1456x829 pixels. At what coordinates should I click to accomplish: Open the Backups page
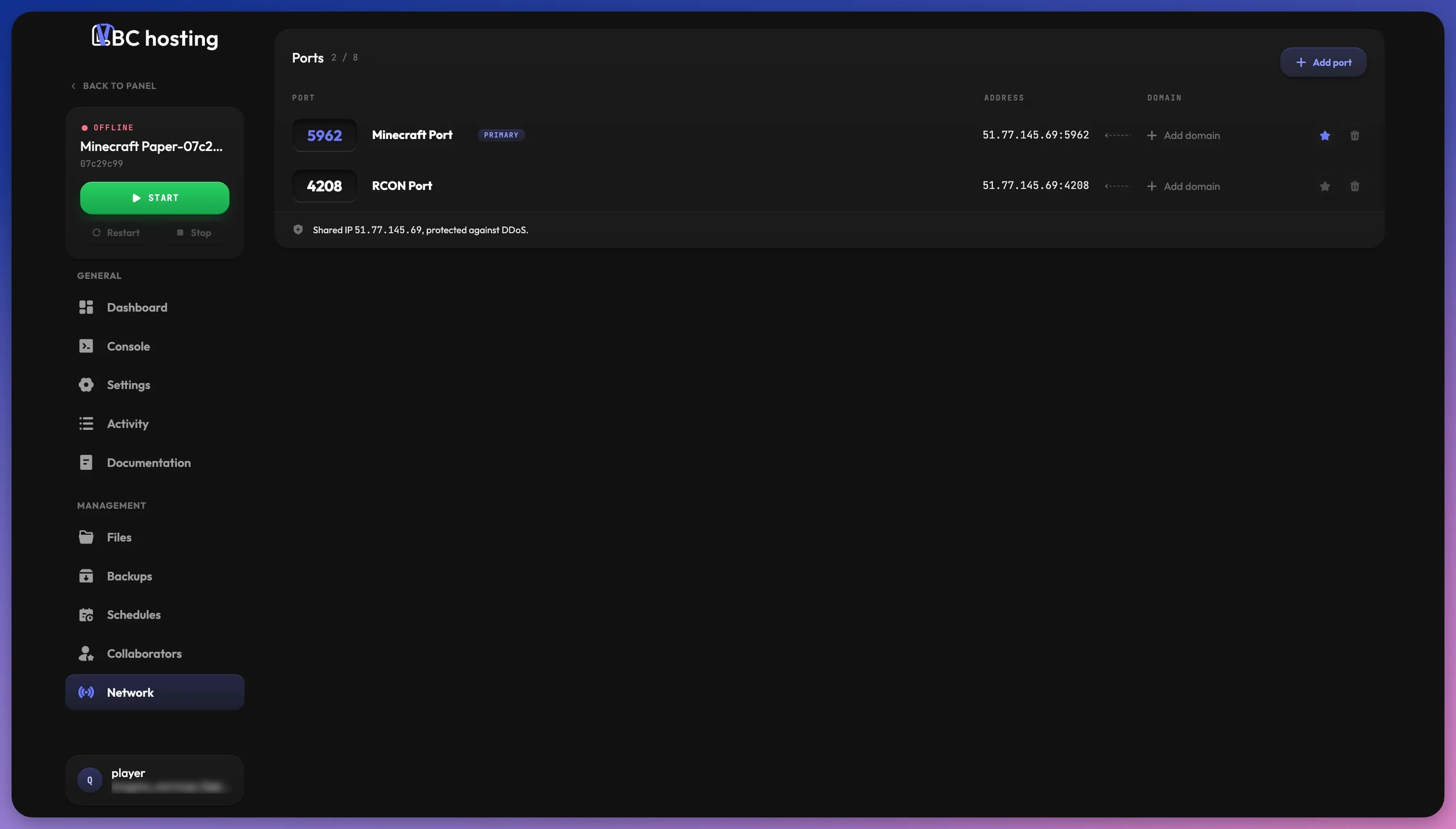pyautogui.click(x=154, y=576)
